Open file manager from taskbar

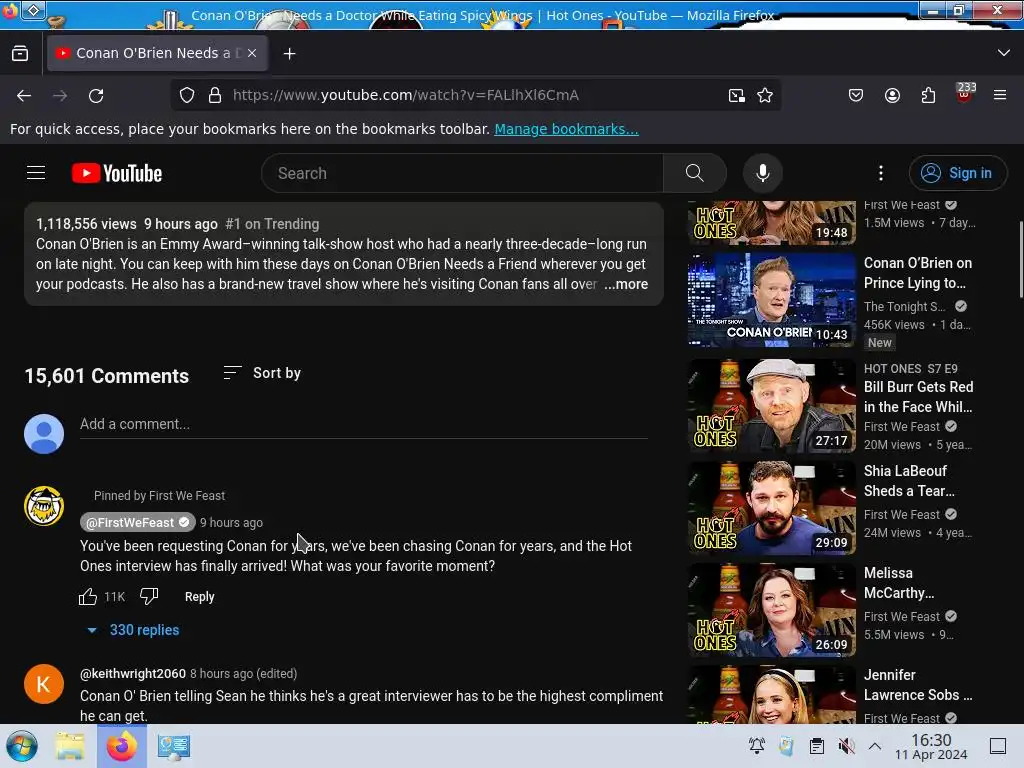point(70,746)
